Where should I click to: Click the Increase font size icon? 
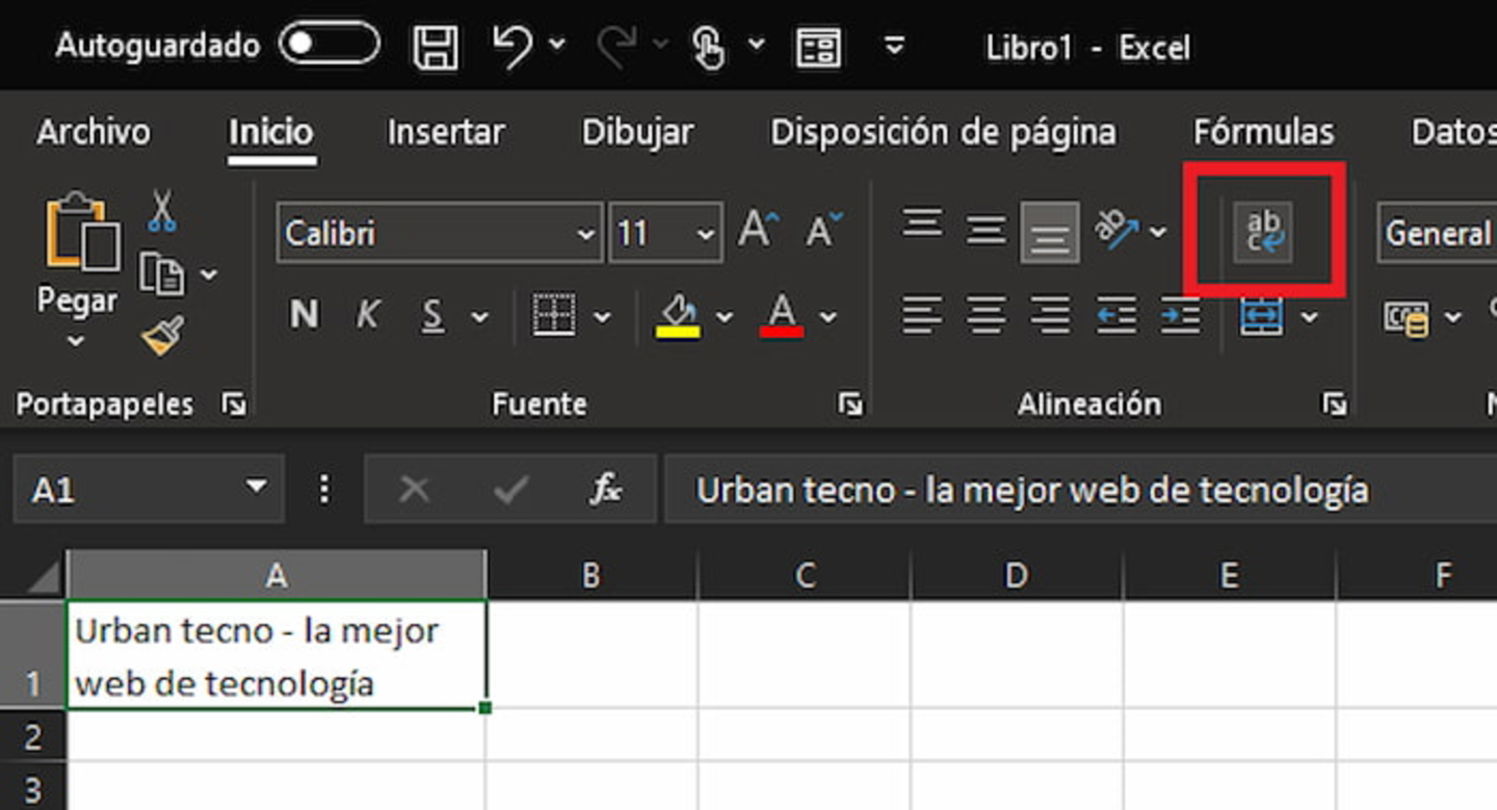[x=759, y=231]
